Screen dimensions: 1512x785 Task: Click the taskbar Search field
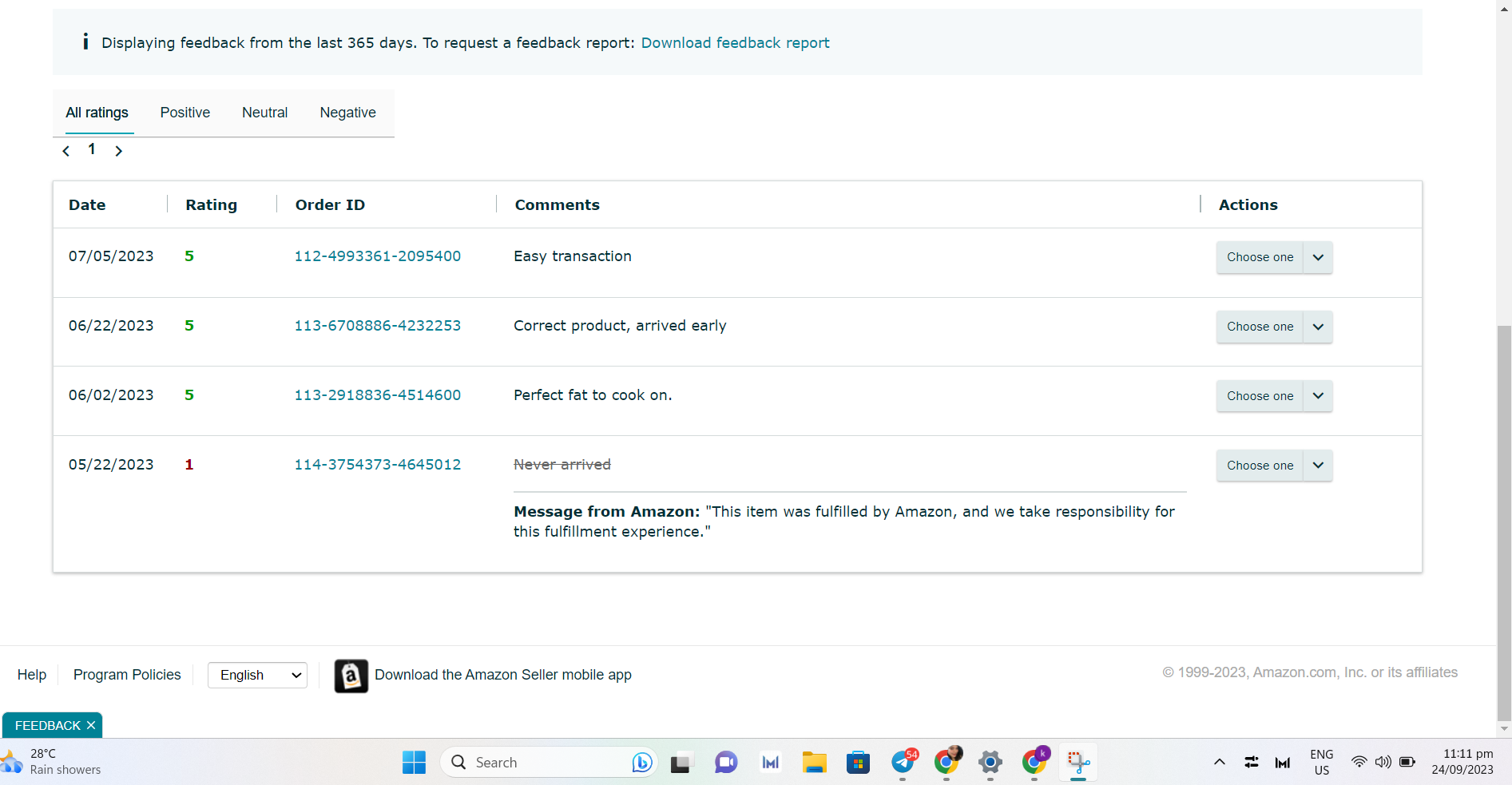pos(547,763)
